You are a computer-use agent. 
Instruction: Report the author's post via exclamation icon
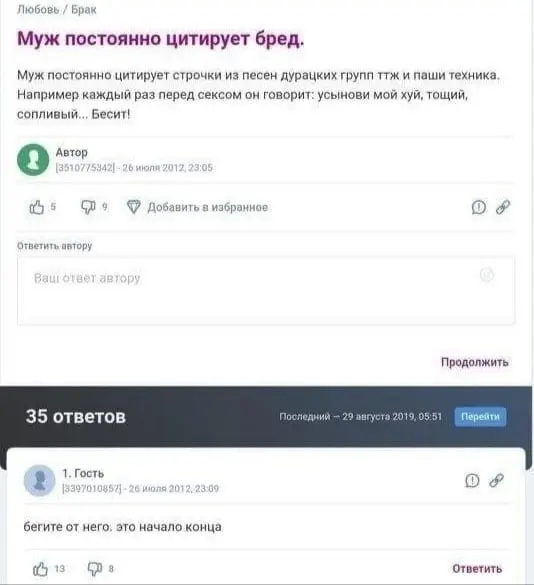coord(479,207)
